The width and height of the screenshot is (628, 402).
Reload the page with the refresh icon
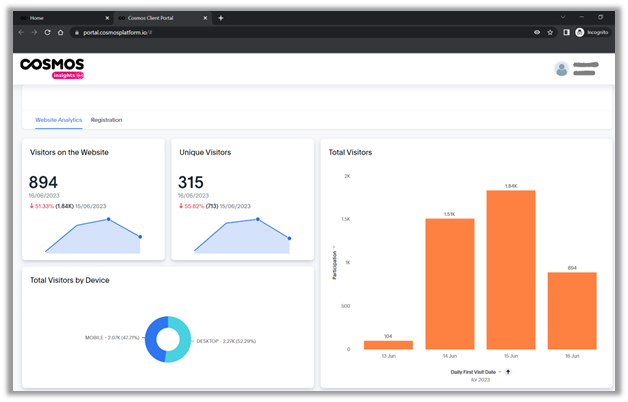coord(48,32)
